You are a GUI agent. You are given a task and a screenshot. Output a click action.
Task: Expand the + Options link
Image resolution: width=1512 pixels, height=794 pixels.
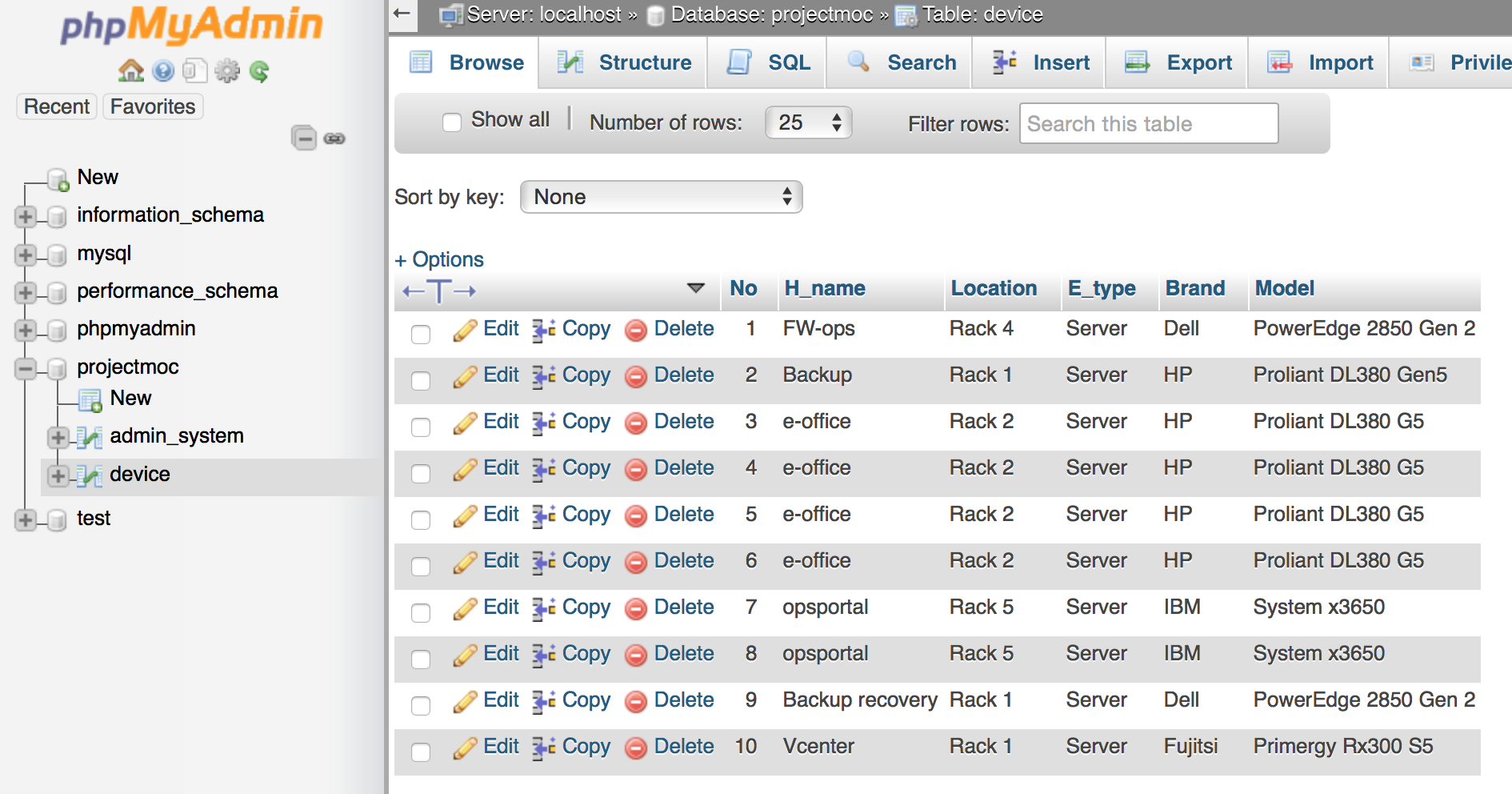(439, 259)
